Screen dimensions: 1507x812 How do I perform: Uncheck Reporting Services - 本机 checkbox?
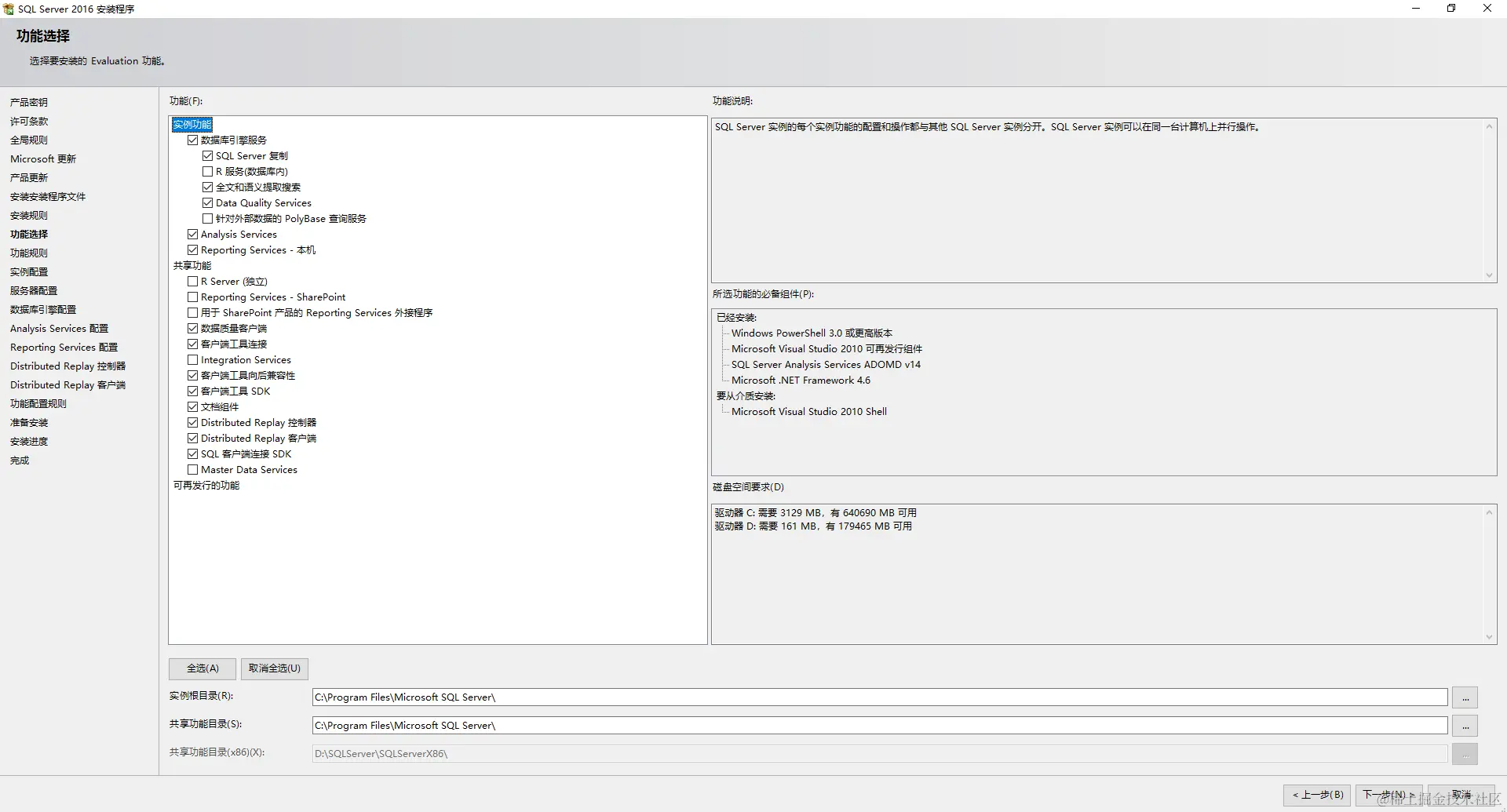point(192,250)
